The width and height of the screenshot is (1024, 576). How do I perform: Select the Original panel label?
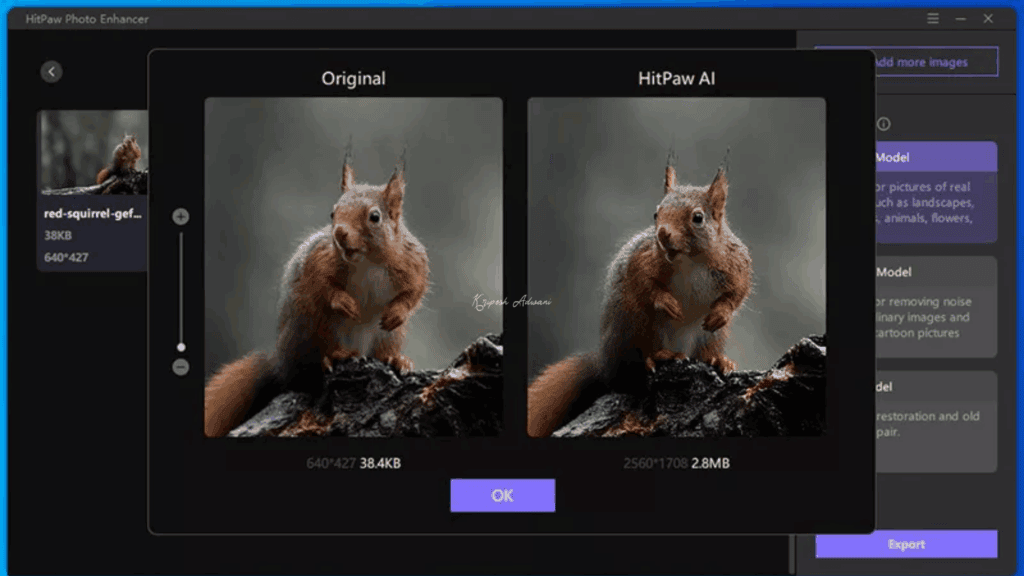(x=354, y=77)
